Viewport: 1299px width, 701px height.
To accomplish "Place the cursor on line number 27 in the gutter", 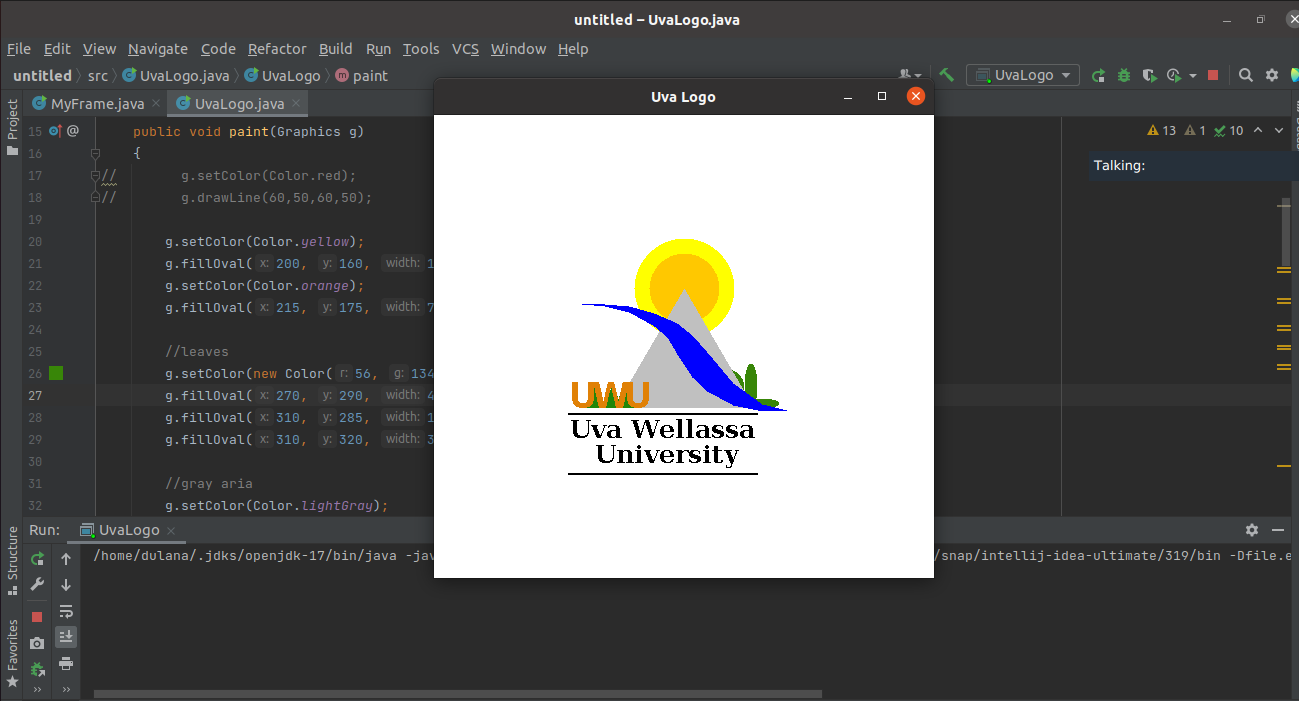I will [35, 395].
